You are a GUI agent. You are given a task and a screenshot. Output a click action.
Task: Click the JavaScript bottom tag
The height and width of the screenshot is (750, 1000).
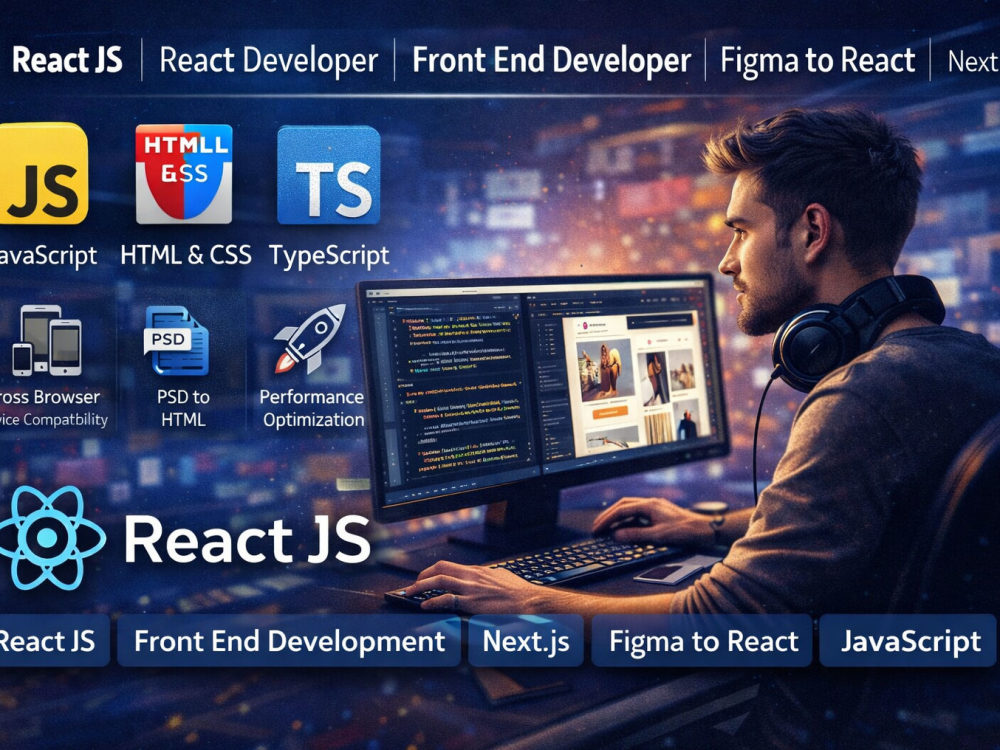click(x=908, y=640)
